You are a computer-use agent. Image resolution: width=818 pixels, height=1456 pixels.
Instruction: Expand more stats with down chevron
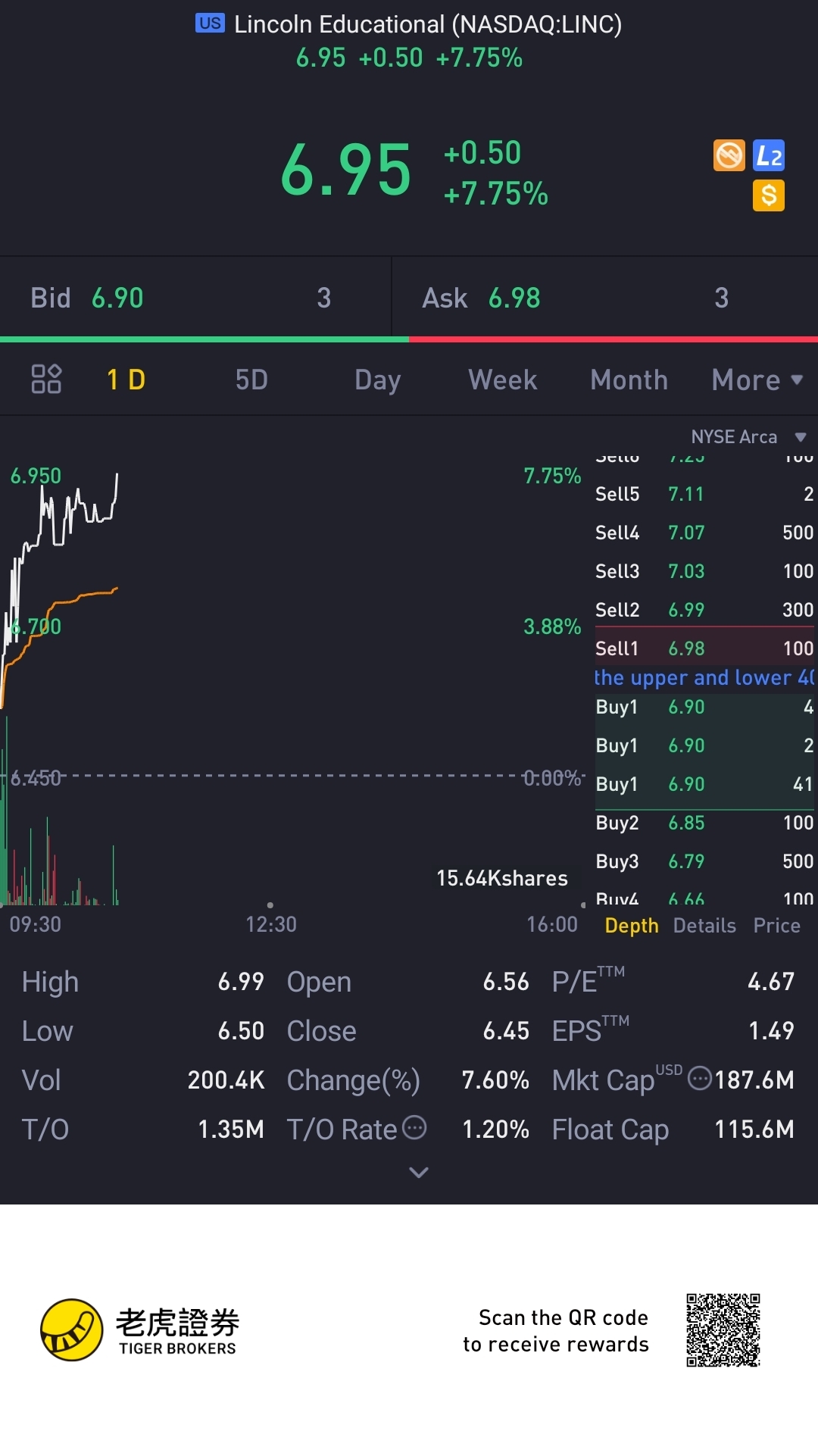point(419,1173)
